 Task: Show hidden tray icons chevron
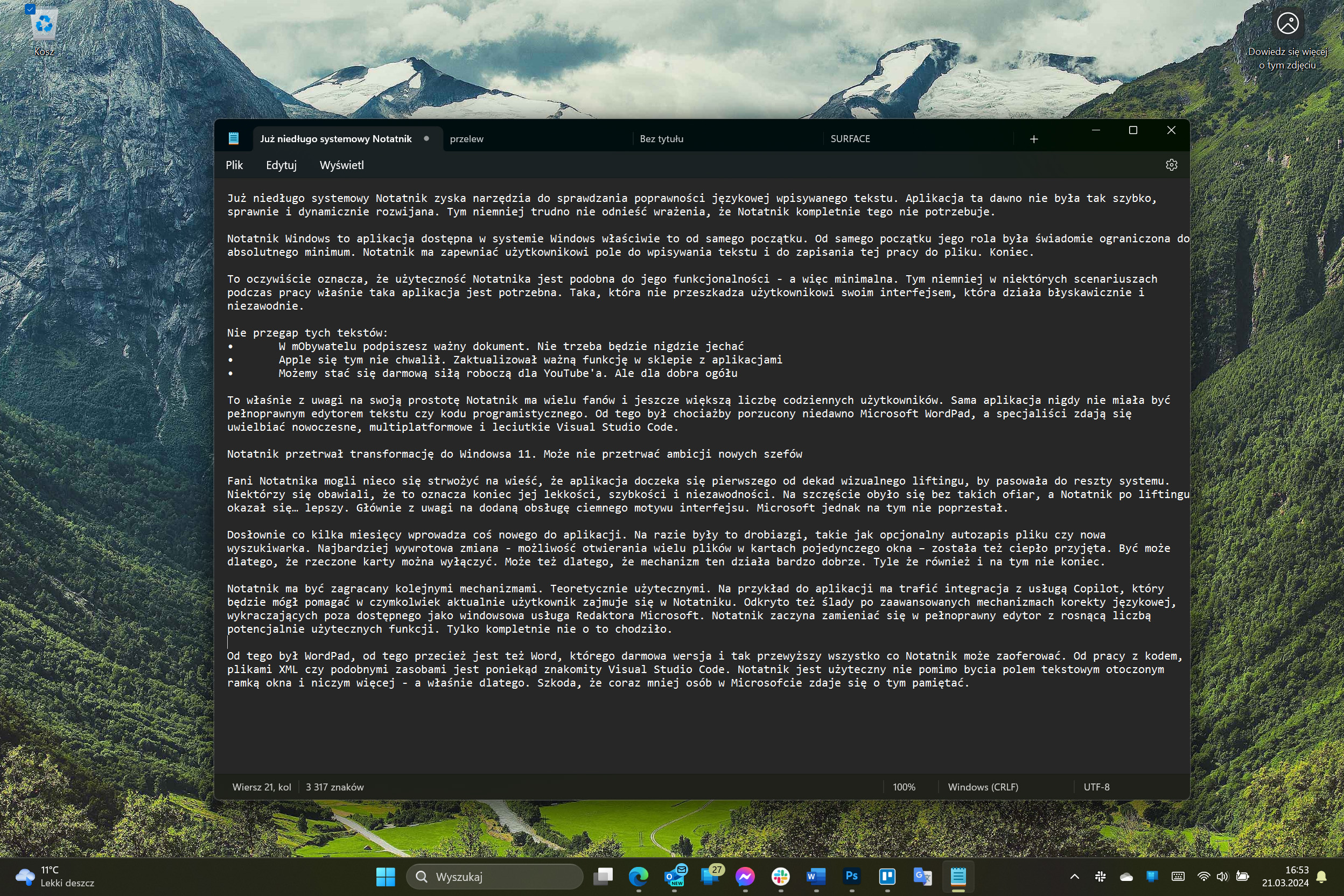1074,876
